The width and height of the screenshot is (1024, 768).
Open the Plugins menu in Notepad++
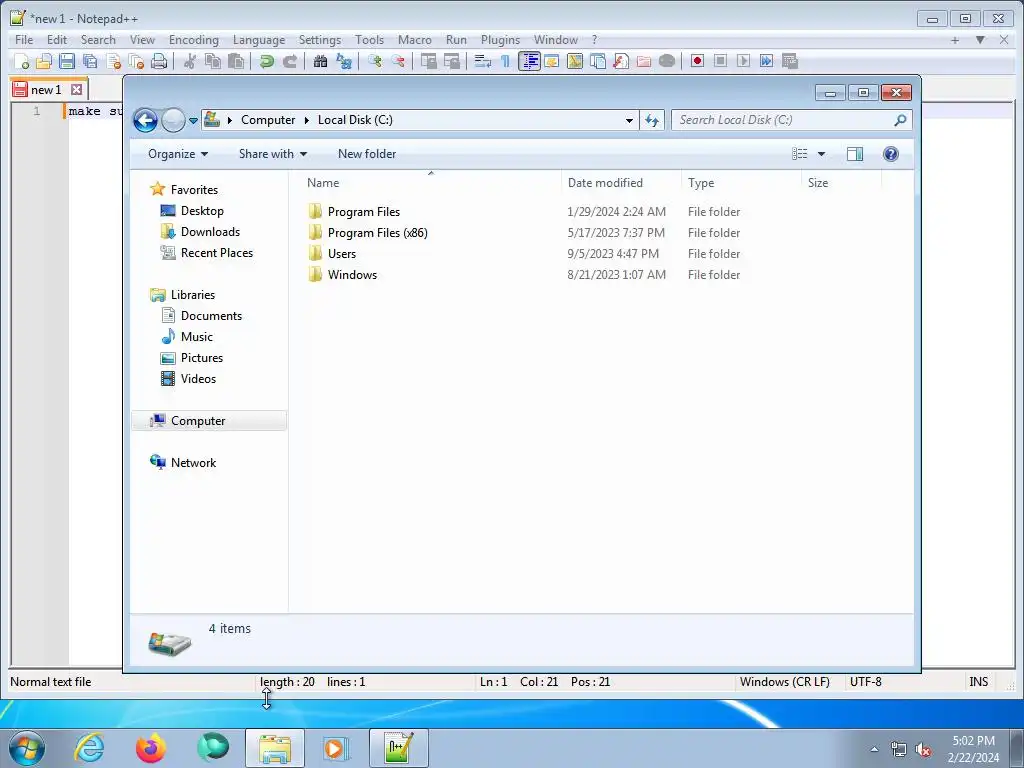500,40
